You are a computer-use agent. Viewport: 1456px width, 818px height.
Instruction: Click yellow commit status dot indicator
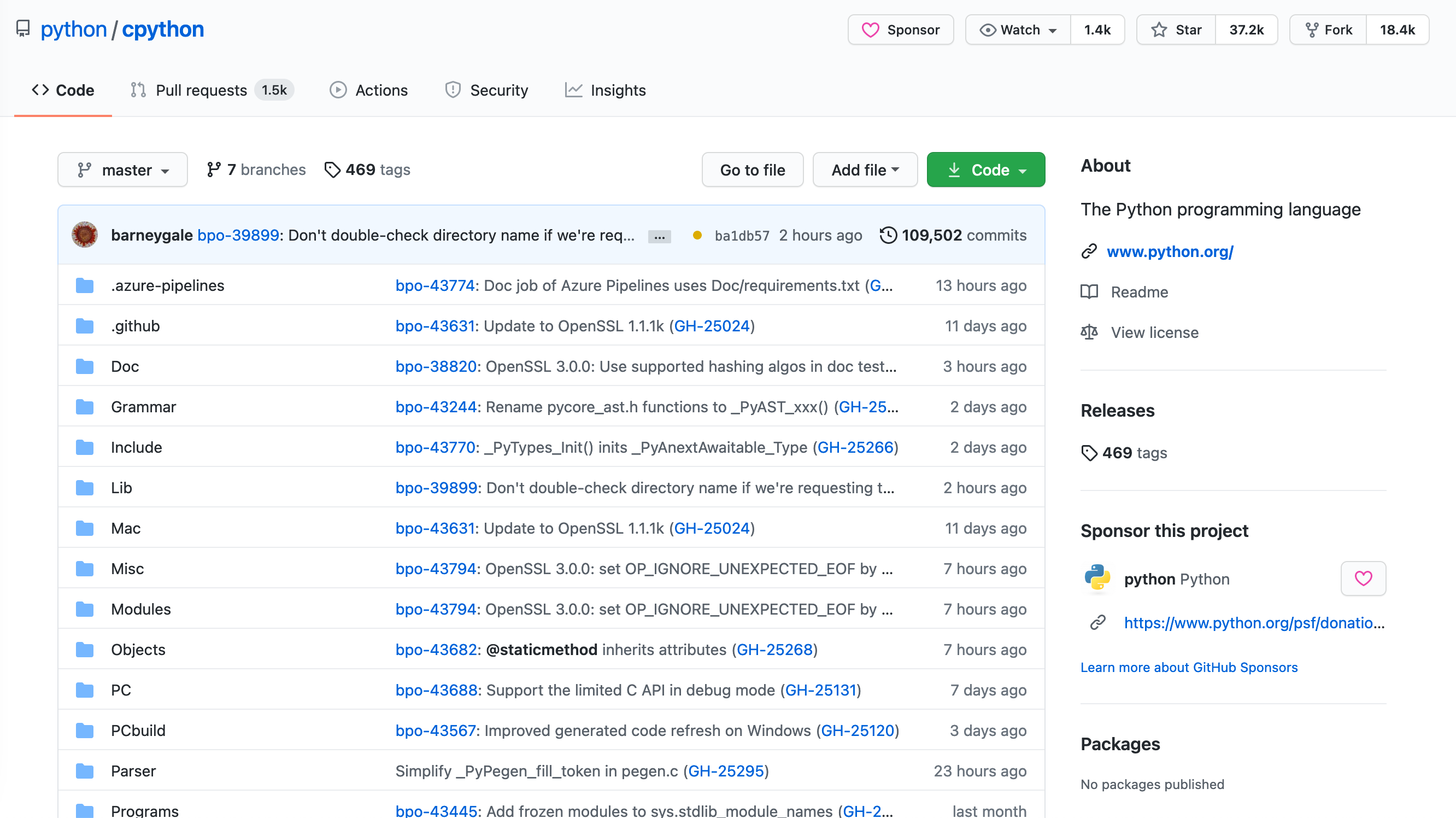[x=697, y=235]
